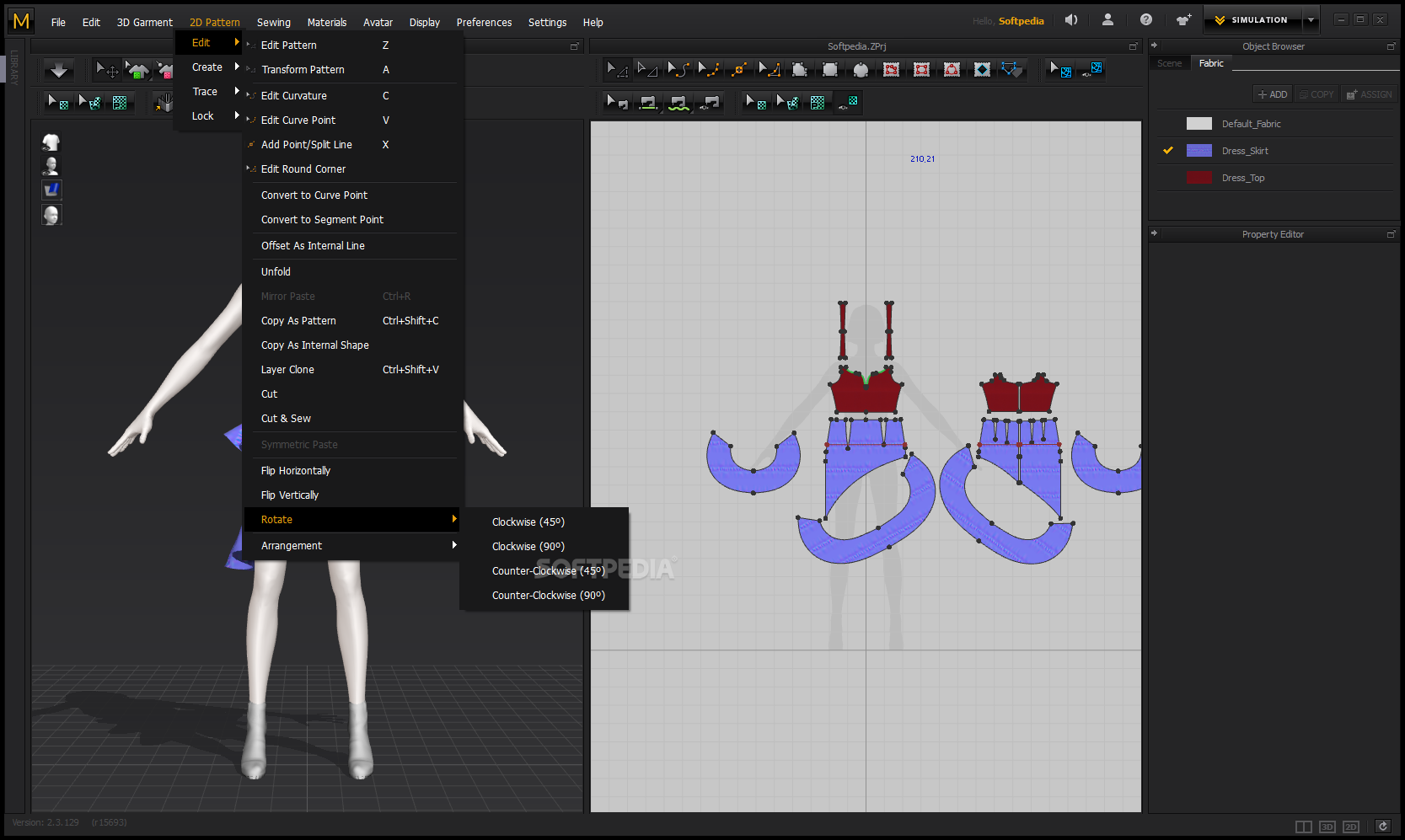Click the garment selection tool with green square
The image size is (1405, 840).
[137, 70]
